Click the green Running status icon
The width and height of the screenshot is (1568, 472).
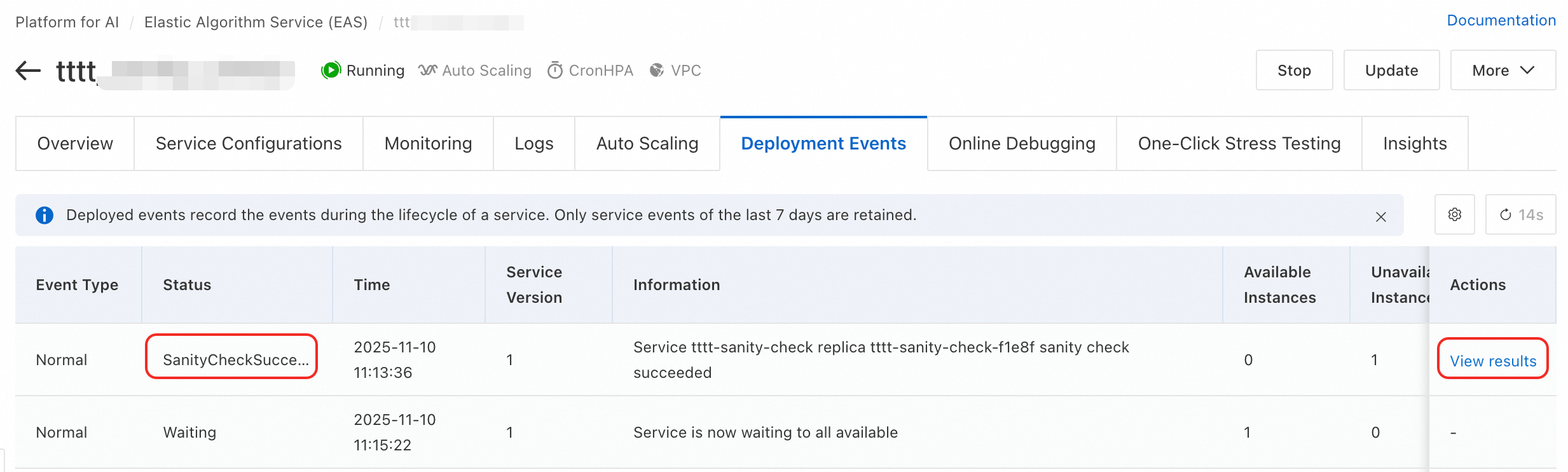pos(331,70)
